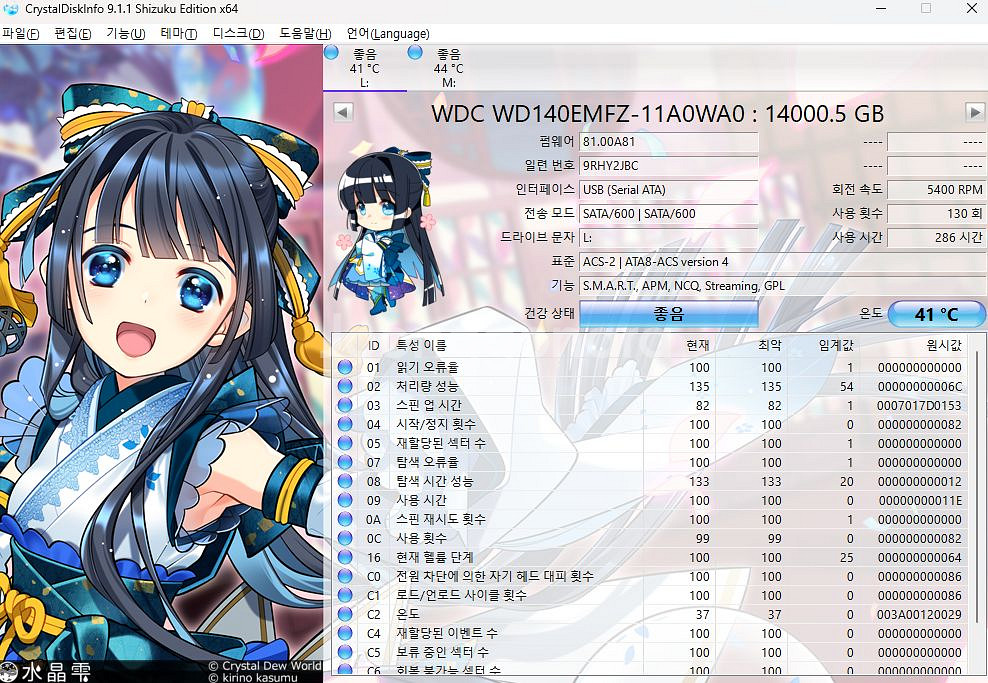Click the status icon for 재할당된 이벤트 수 row
The image size is (988, 683).
click(x=345, y=633)
